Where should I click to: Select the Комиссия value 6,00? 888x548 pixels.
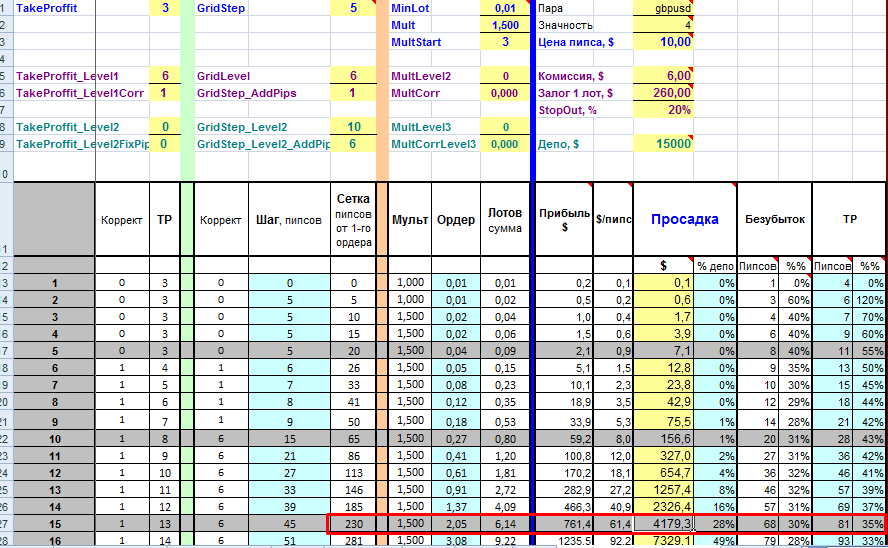click(x=663, y=76)
